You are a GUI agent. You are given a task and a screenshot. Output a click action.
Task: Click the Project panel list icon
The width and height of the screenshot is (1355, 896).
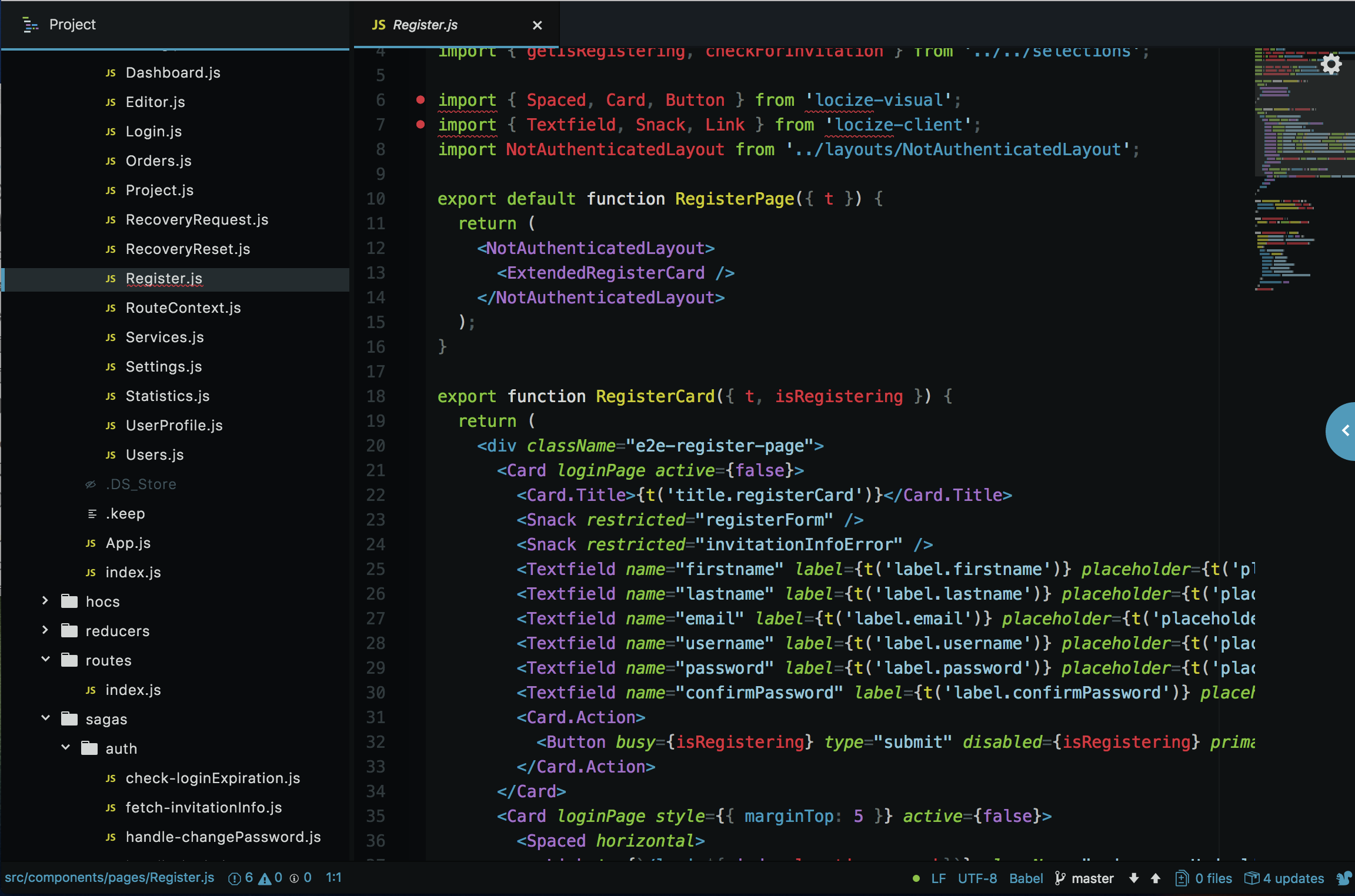31,25
